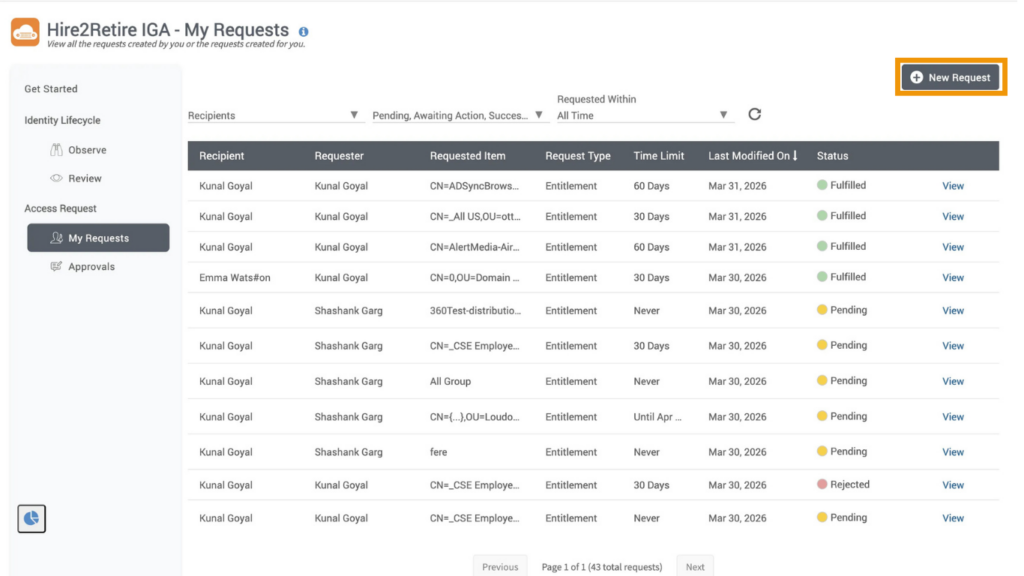Viewport: 1024px width, 576px height.
Task: Click the page count text 43 total requests
Action: (x=601, y=567)
